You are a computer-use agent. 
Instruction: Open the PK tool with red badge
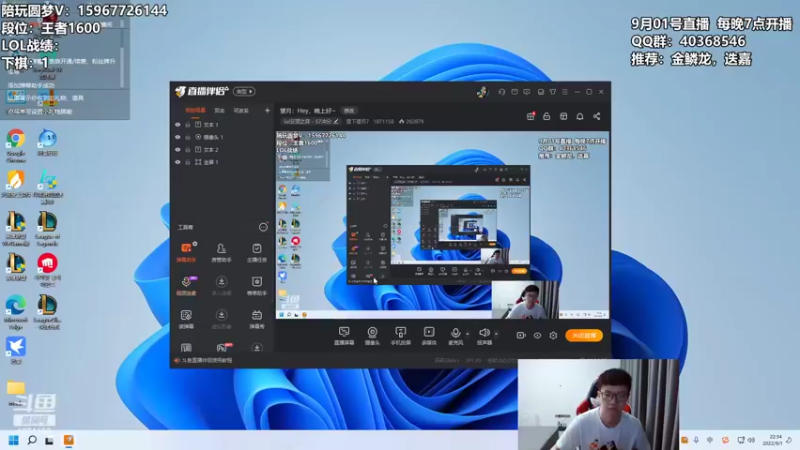222,347
